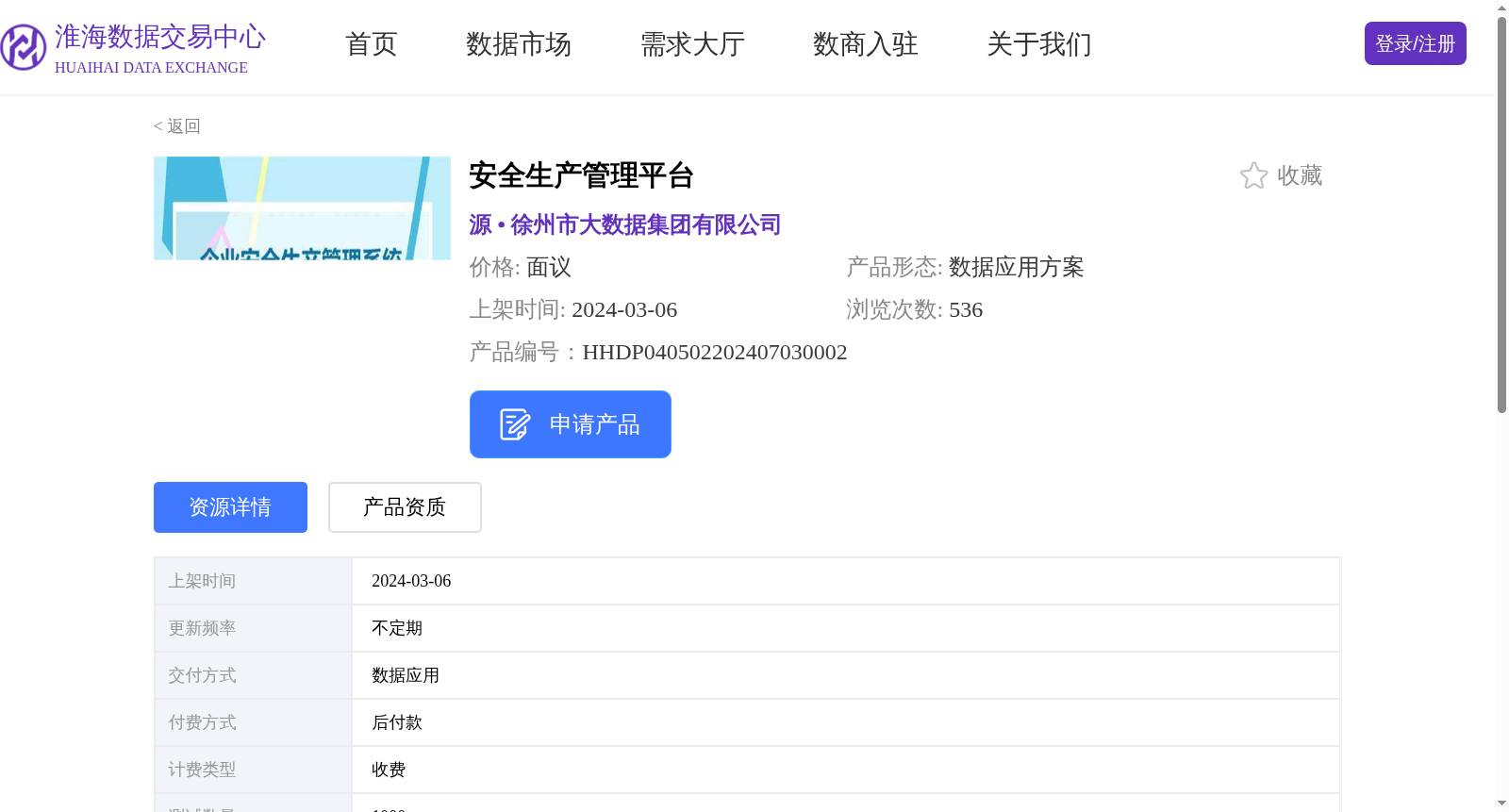Viewport: 1509px width, 812px height.
Task: Click the product preview thumbnail image
Action: click(x=302, y=208)
